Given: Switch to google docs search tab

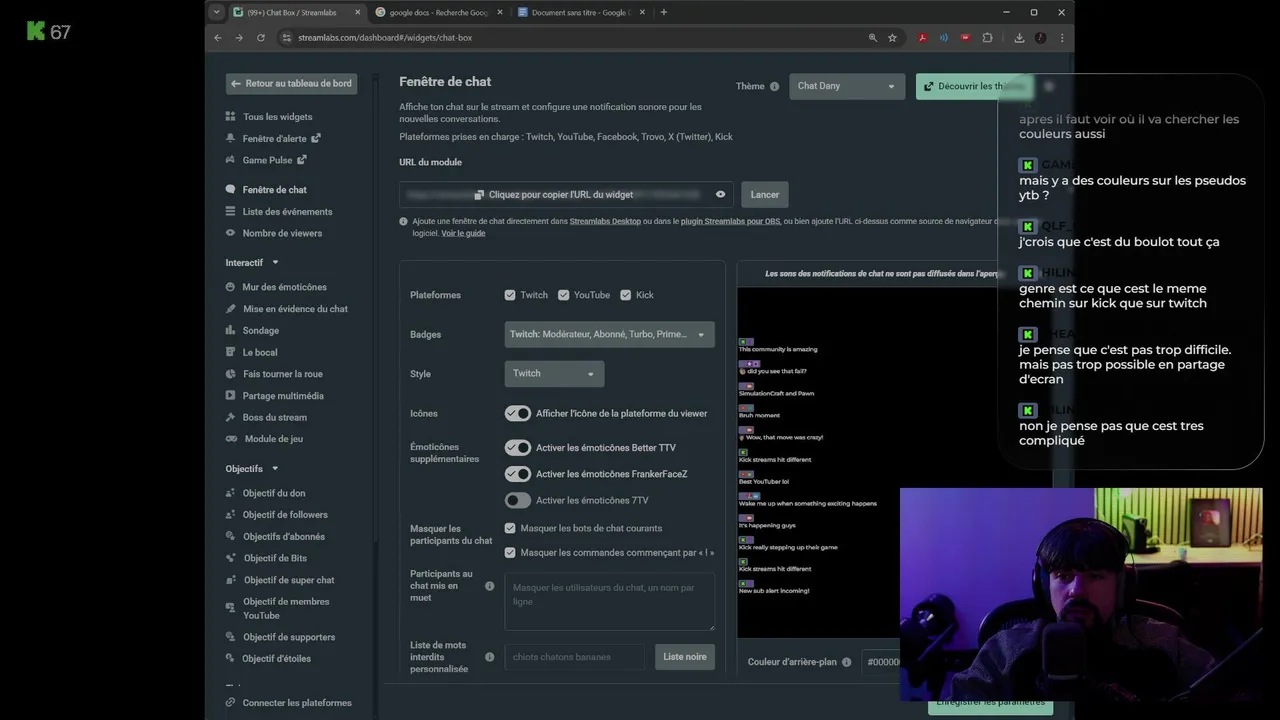Looking at the screenshot, I should [439, 12].
